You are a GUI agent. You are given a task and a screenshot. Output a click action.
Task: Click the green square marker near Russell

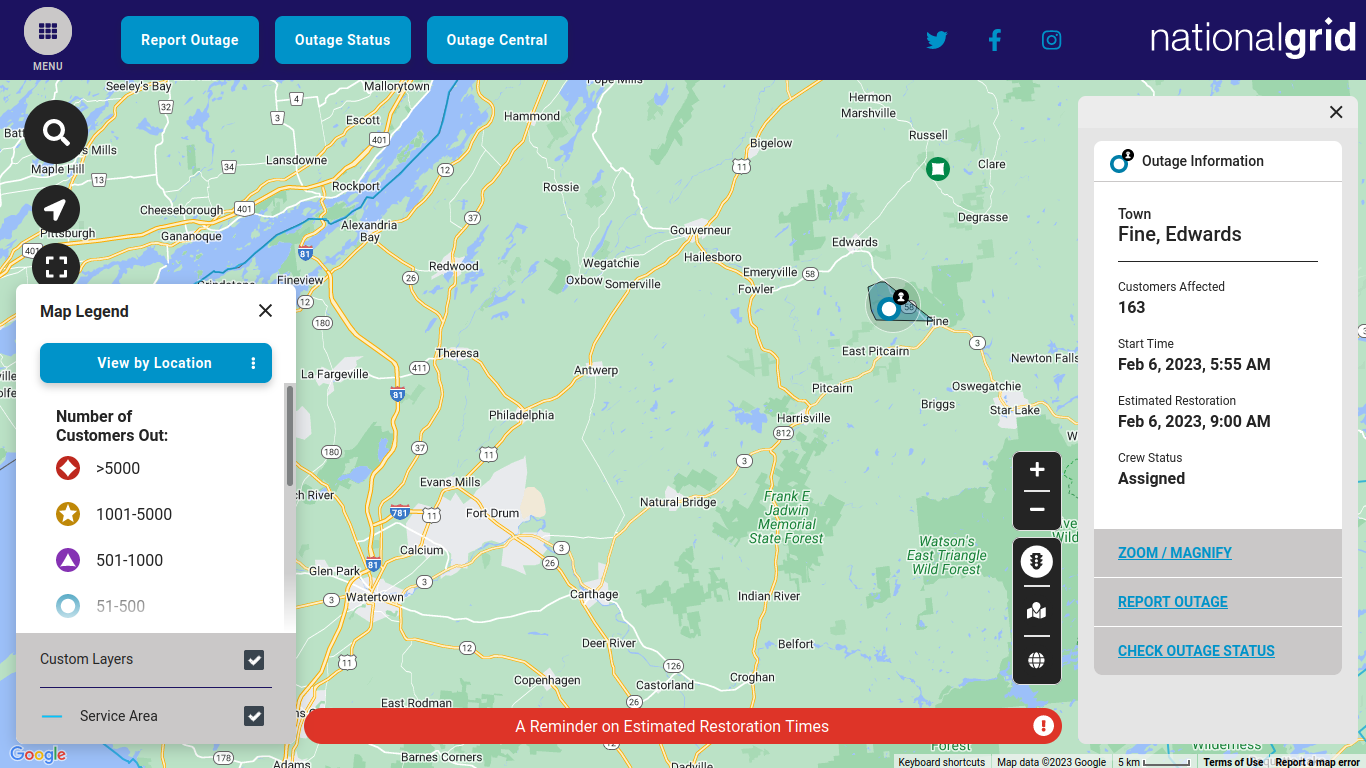[x=937, y=168]
